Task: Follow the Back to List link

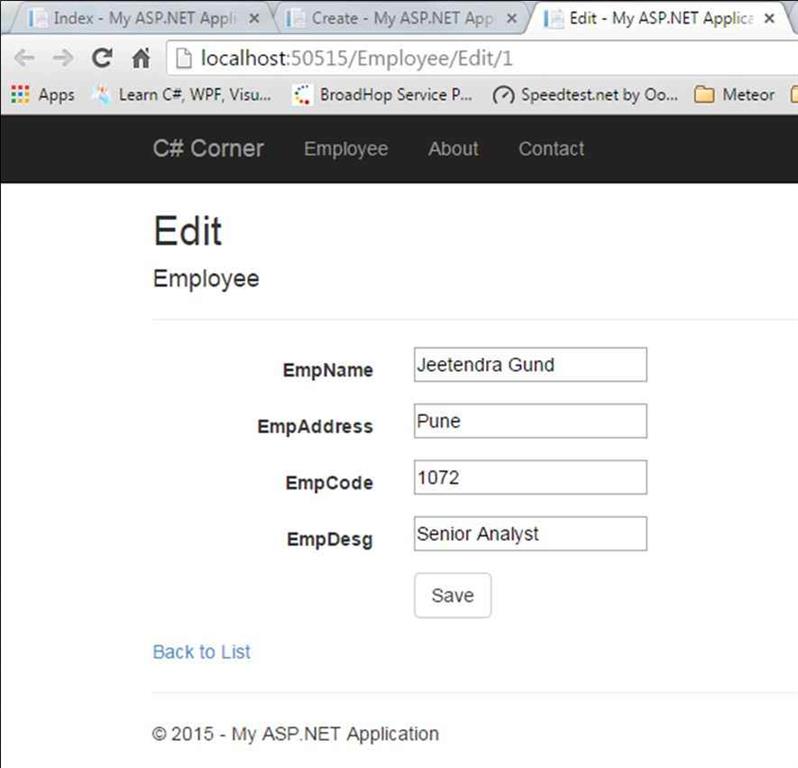Action: point(201,652)
